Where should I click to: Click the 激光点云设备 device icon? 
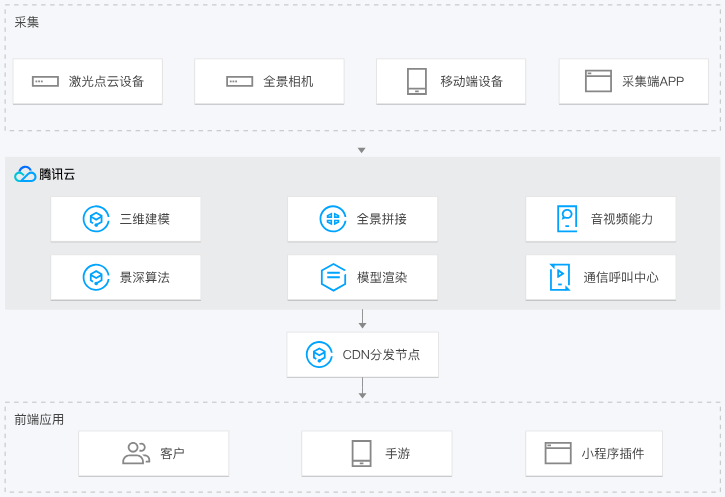click(45, 81)
